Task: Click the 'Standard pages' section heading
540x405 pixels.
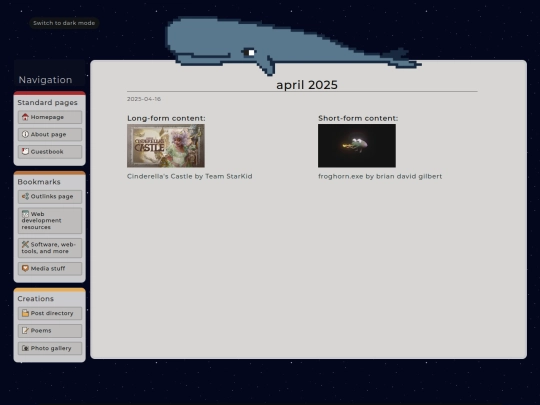Action: (48, 103)
